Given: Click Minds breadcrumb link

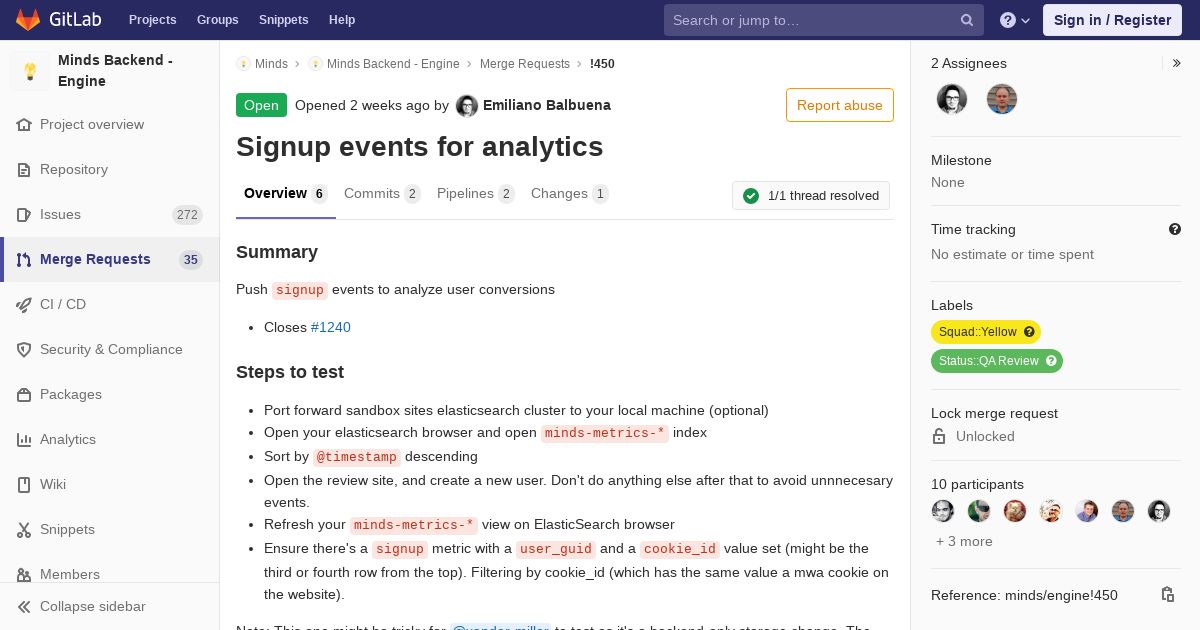Looking at the screenshot, I should [x=271, y=64].
